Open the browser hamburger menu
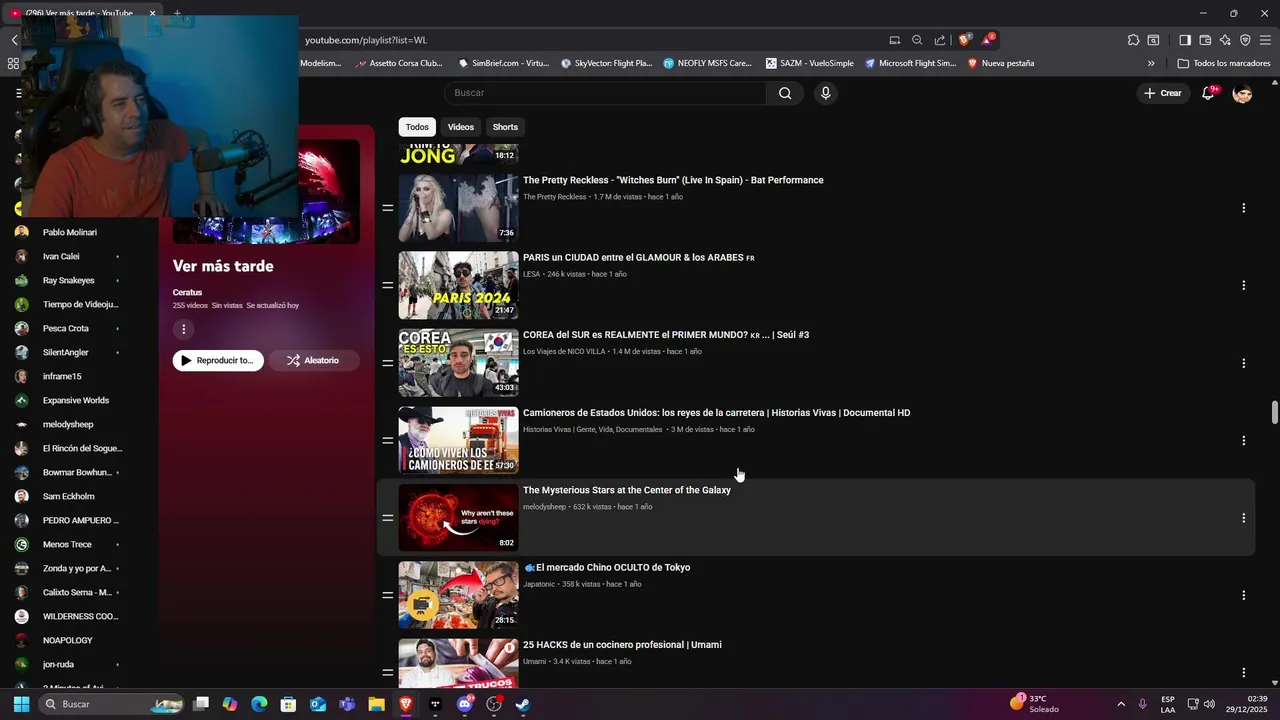This screenshot has height=720, width=1280. tap(1265, 40)
